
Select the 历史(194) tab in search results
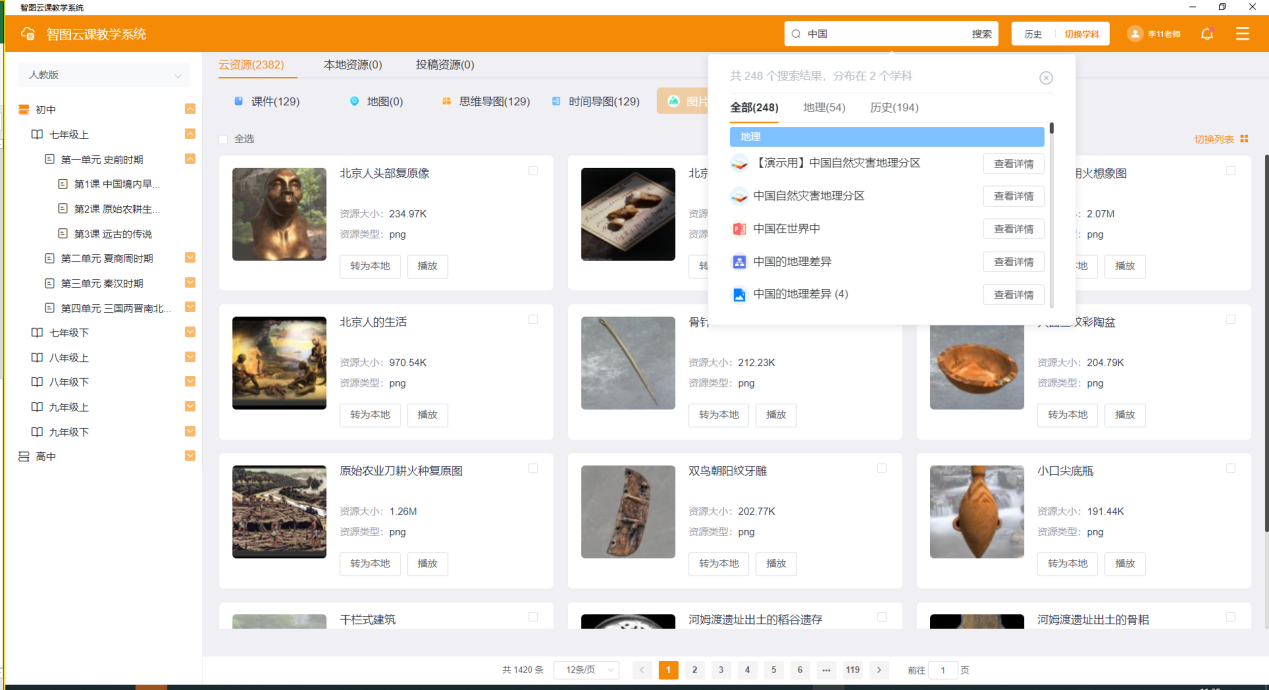click(x=893, y=108)
